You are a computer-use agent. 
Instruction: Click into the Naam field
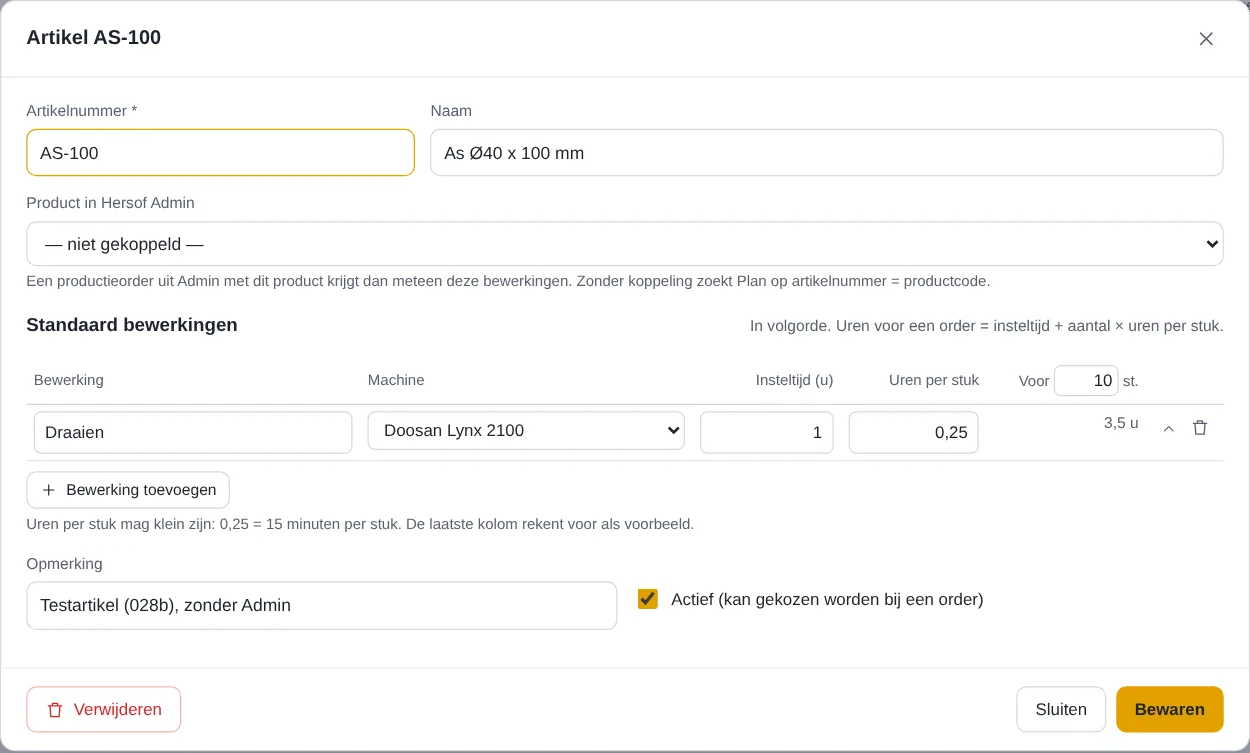pos(826,153)
